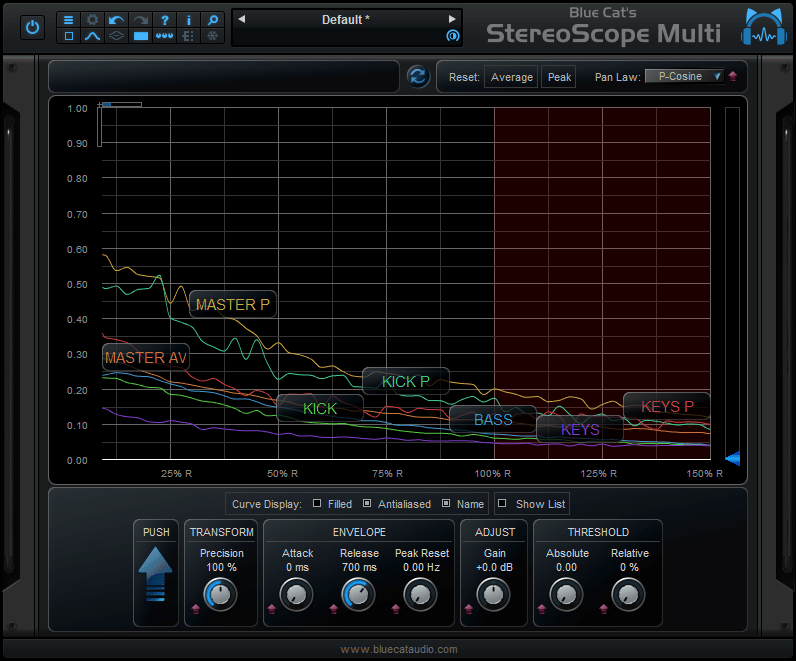Open the www.bluecataudio.com link
This screenshot has height=661, width=796.
click(x=398, y=649)
